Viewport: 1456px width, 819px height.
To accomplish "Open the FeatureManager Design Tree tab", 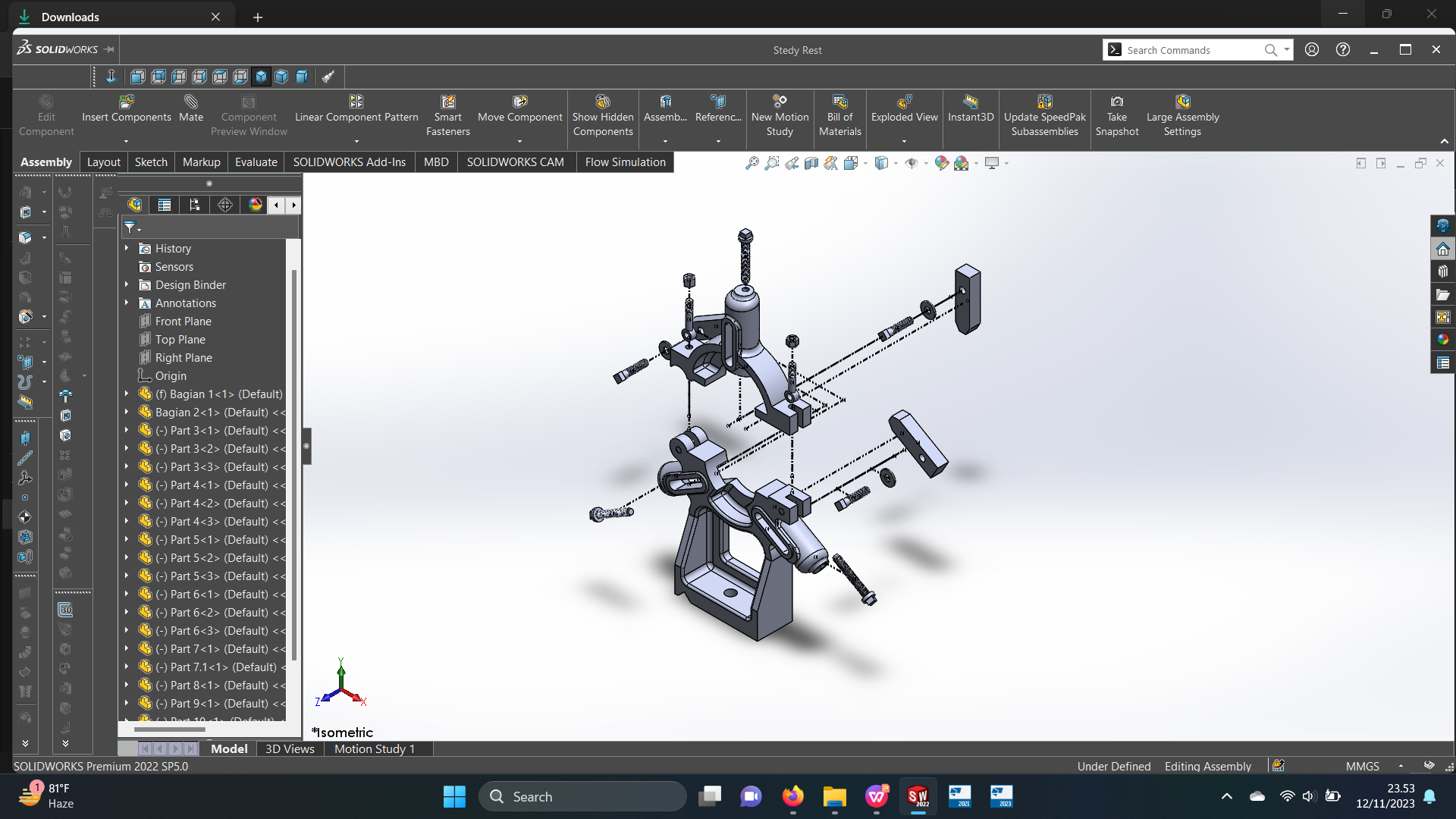I will [x=135, y=205].
